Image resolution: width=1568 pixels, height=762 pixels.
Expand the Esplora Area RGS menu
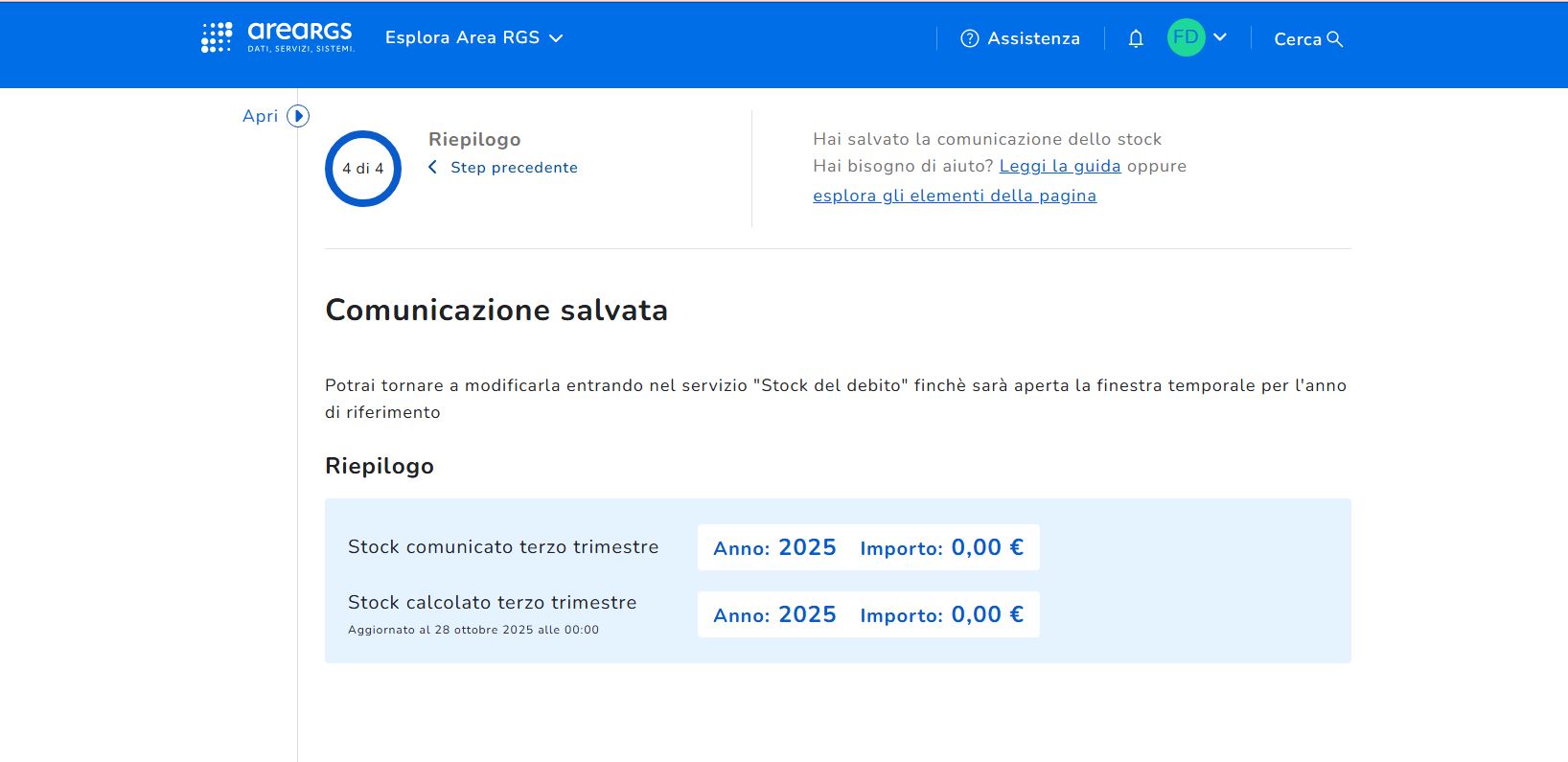pos(473,37)
